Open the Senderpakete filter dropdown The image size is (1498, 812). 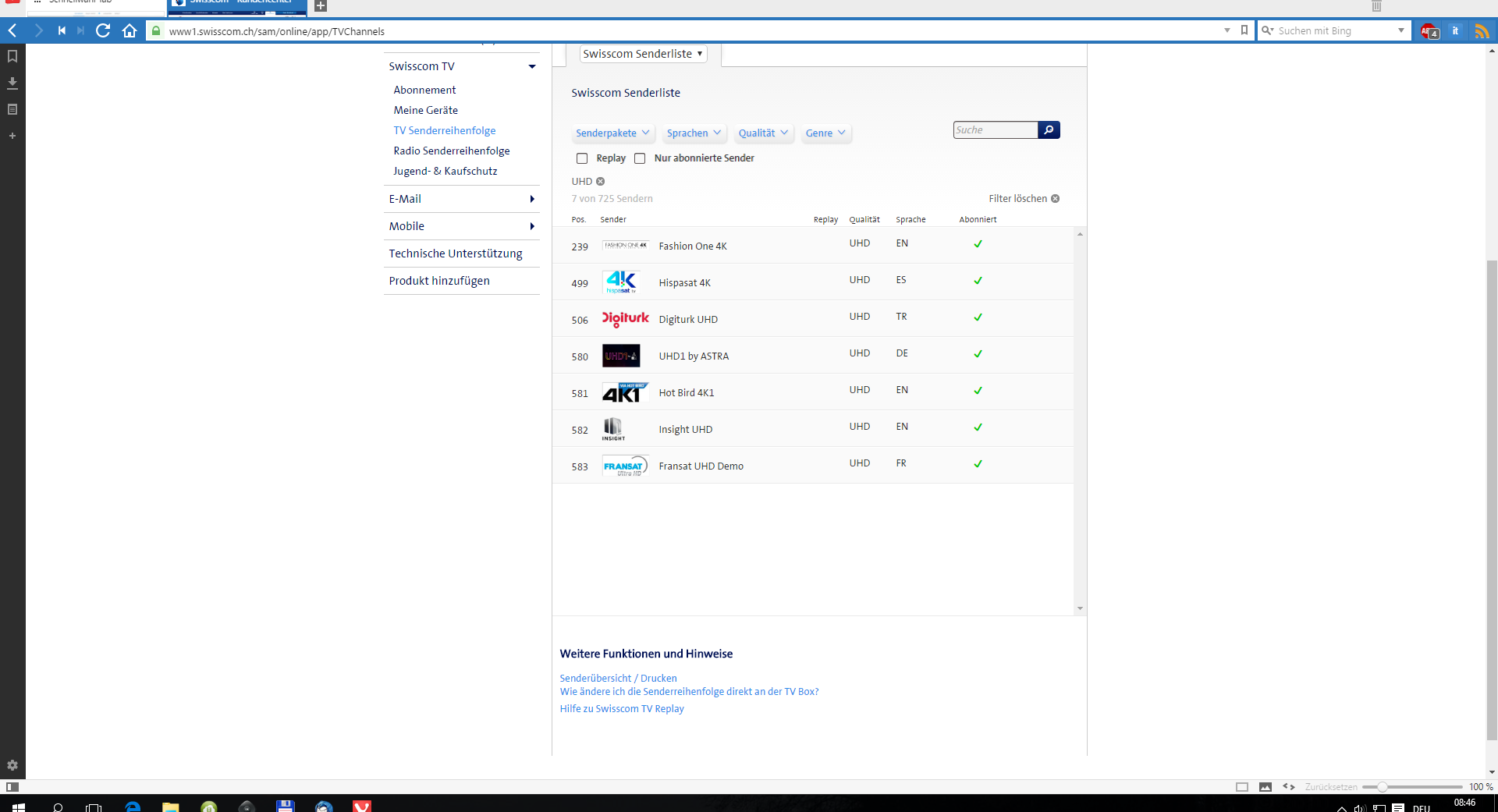(612, 133)
